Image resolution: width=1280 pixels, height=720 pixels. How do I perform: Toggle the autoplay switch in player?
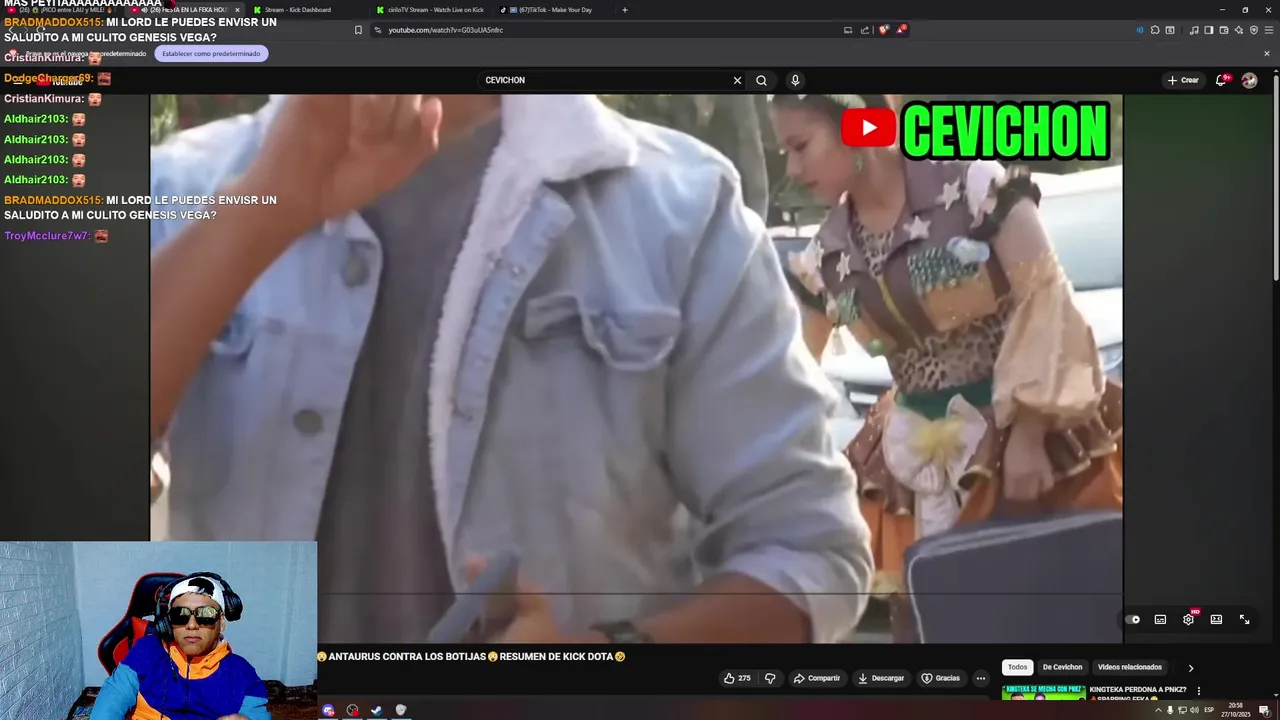1133,619
